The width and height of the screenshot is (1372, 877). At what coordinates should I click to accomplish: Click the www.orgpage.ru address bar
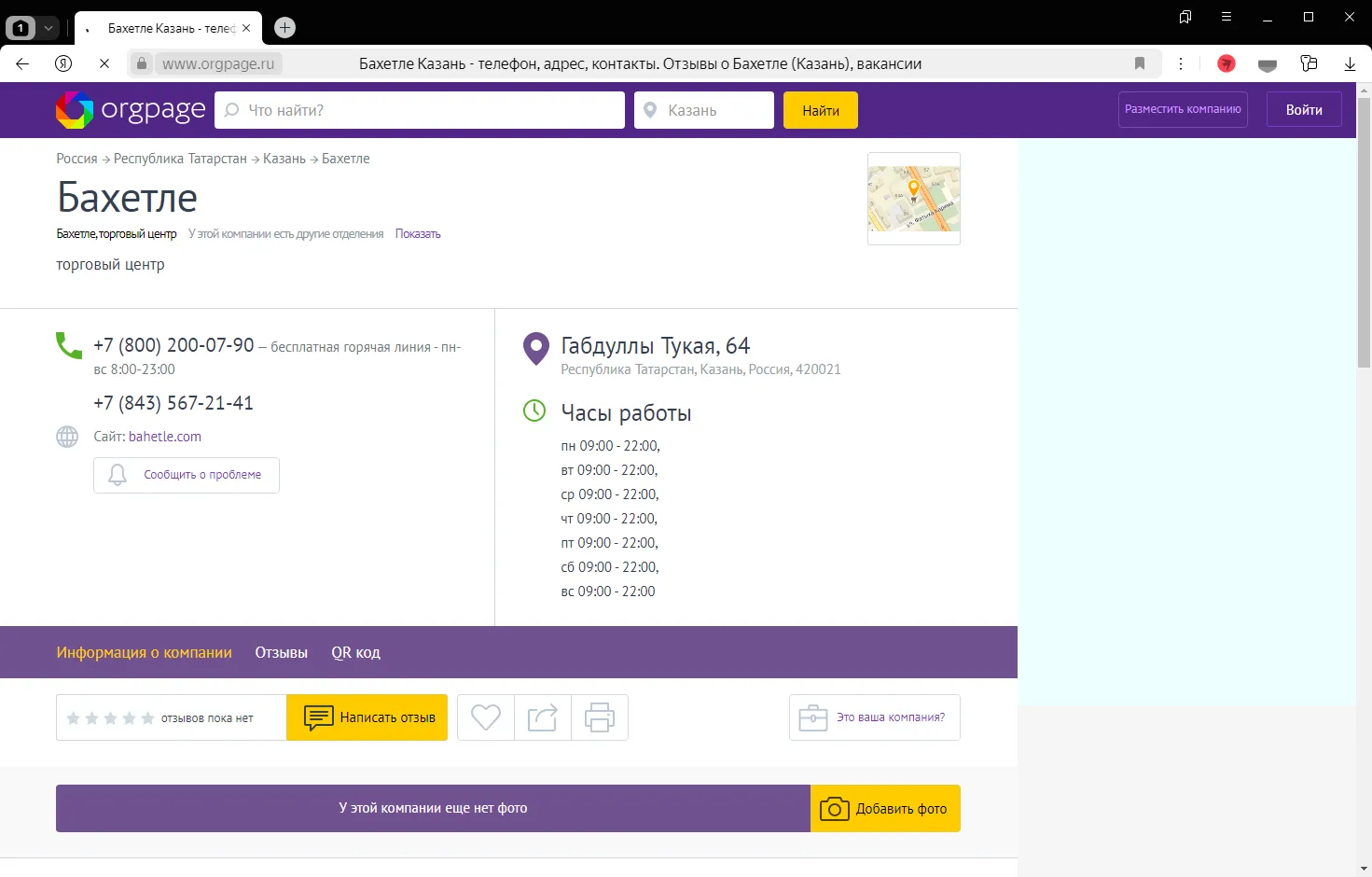click(218, 63)
